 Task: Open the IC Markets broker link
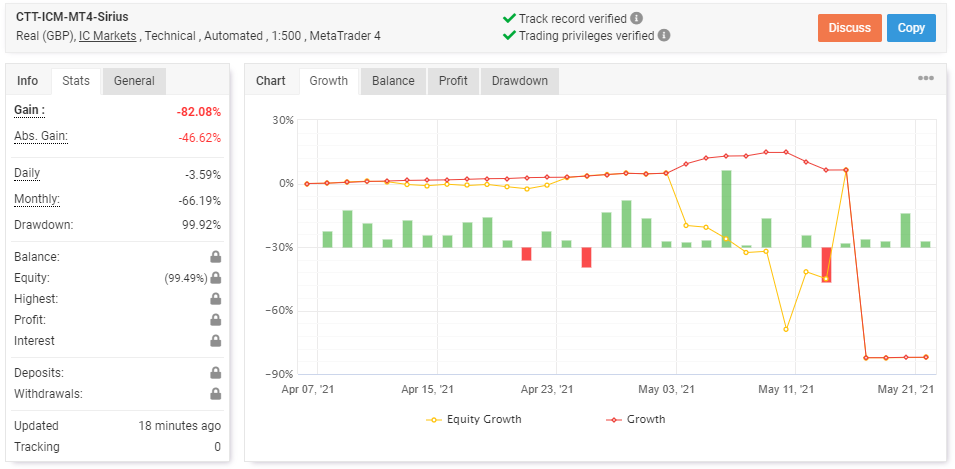click(x=107, y=36)
